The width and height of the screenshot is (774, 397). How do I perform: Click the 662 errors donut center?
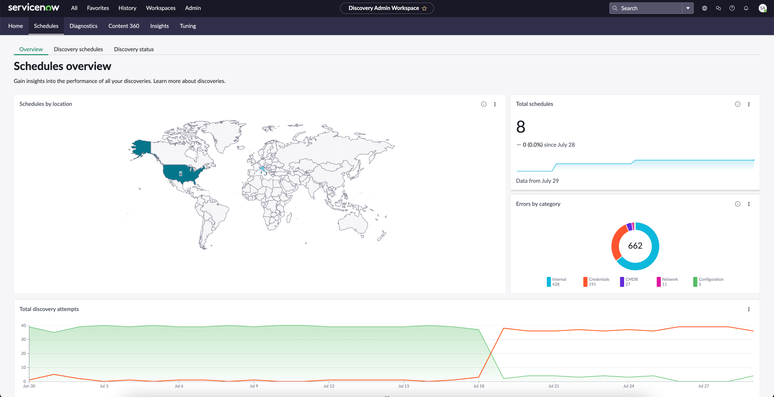click(x=635, y=245)
